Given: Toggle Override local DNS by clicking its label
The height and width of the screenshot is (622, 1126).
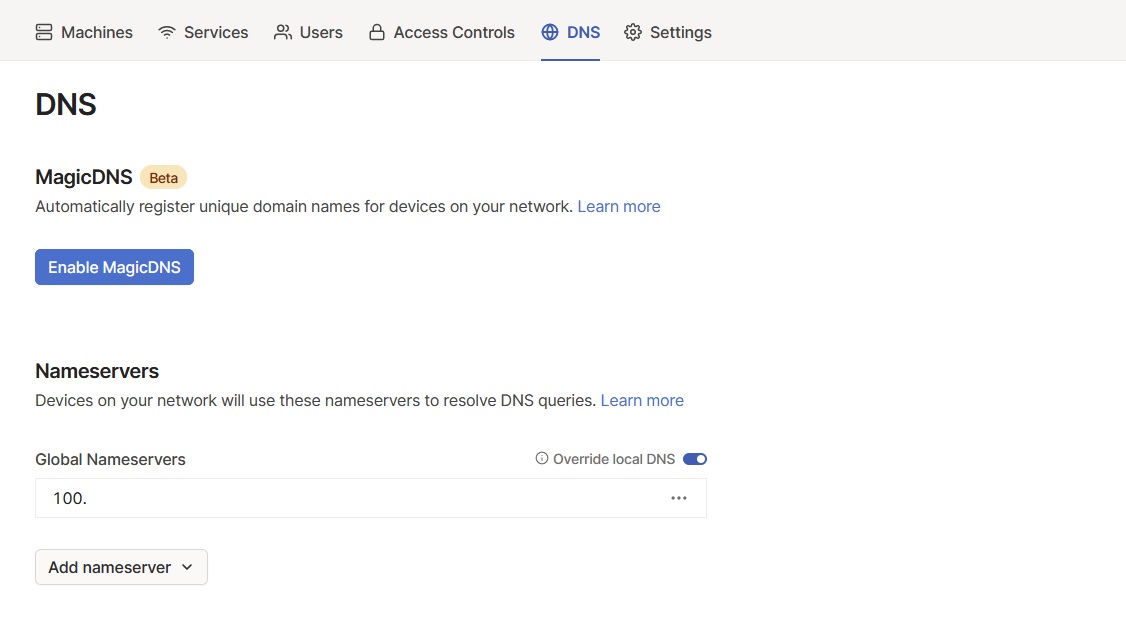Looking at the screenshot, I should pyautogui.click(x=614, y=458).
